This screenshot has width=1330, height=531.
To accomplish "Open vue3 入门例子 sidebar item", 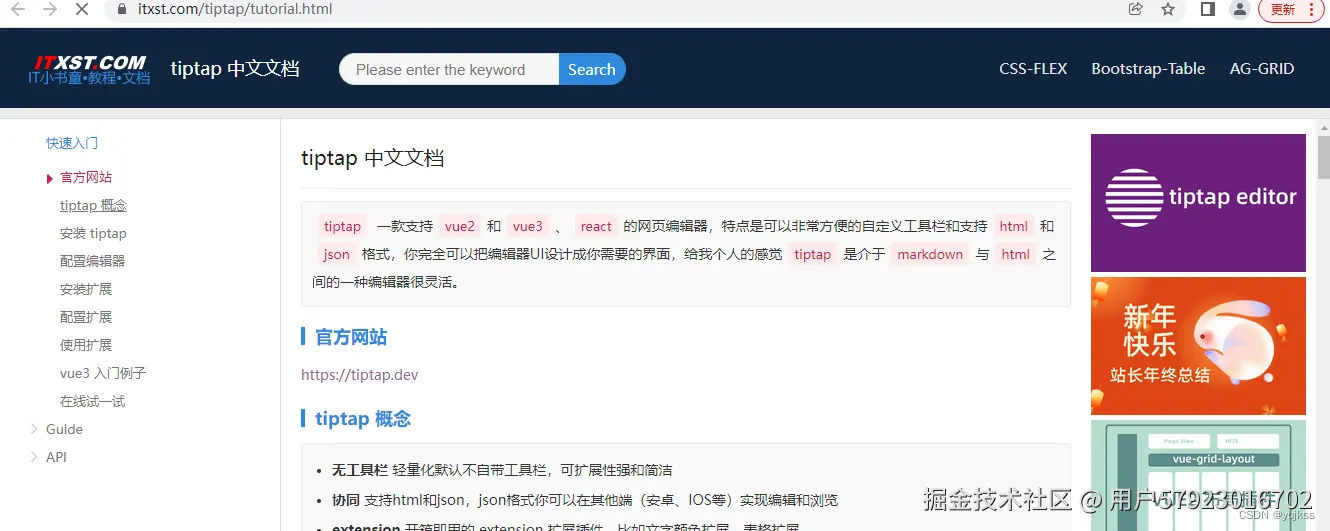I will click(103, 373).
